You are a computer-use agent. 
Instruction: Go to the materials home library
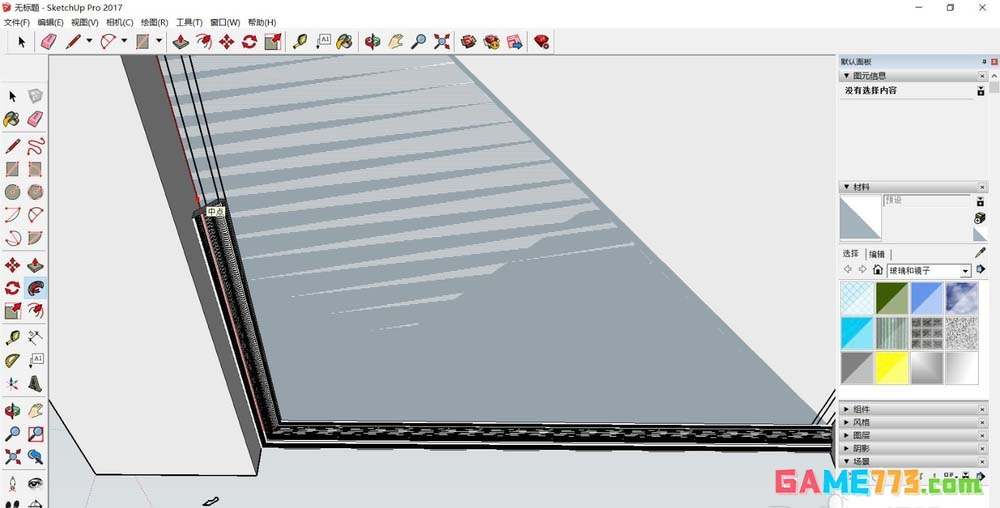pyautogui.click(x=878, y=270)
